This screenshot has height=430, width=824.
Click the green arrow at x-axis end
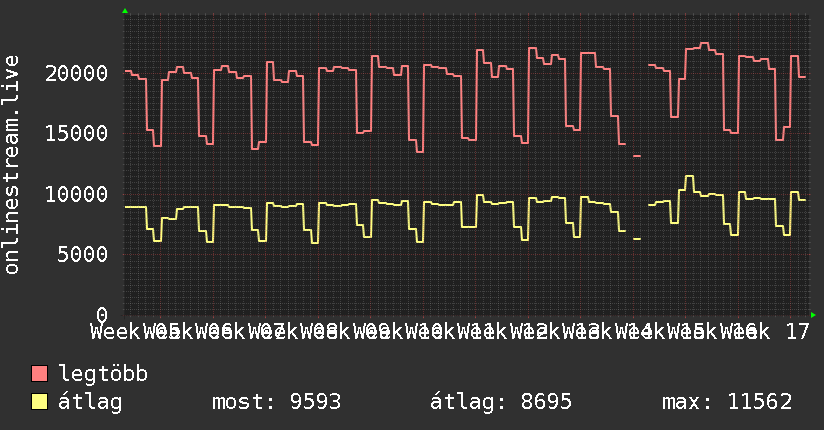pyautogui.click(x=813, y=315)
